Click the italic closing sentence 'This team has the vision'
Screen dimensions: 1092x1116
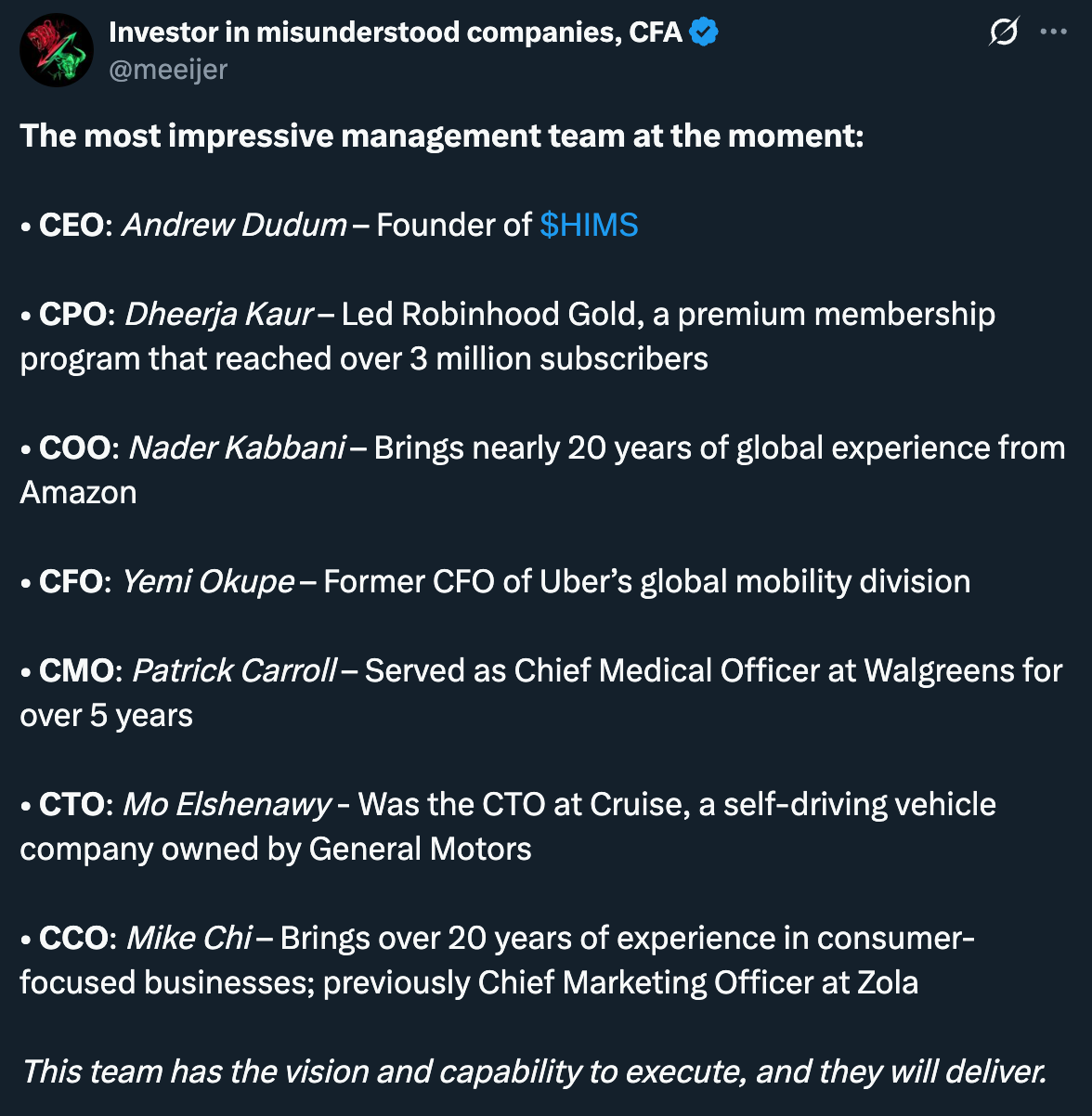point(534,1071)
